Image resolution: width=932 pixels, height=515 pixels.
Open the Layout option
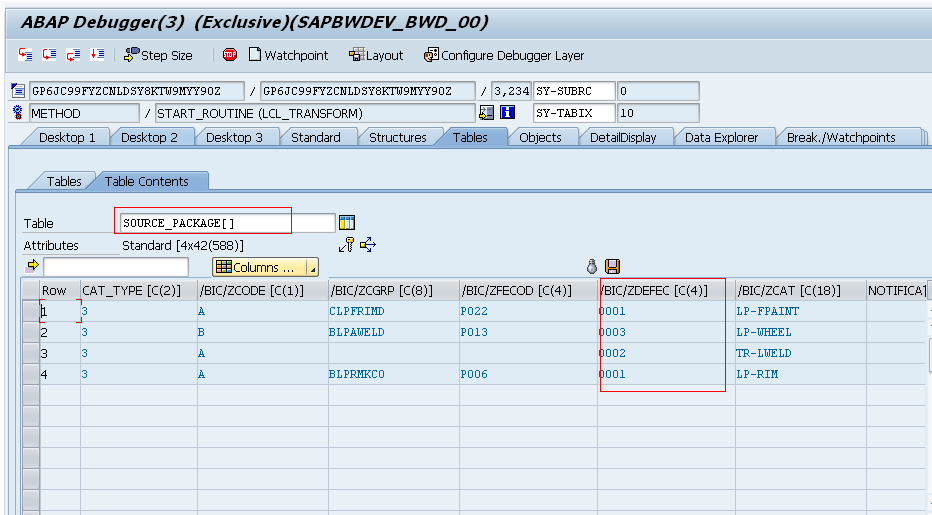(376, 55)
